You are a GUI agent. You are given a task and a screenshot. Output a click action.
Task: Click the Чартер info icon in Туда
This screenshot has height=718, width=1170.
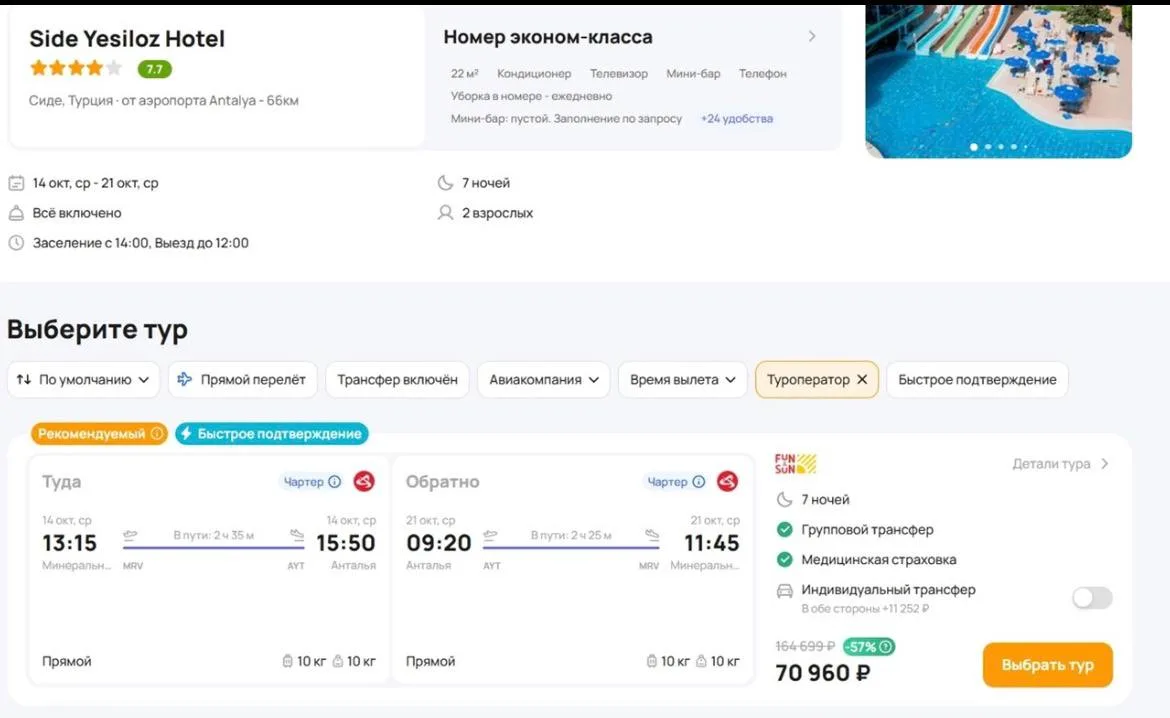pos(334,481)
